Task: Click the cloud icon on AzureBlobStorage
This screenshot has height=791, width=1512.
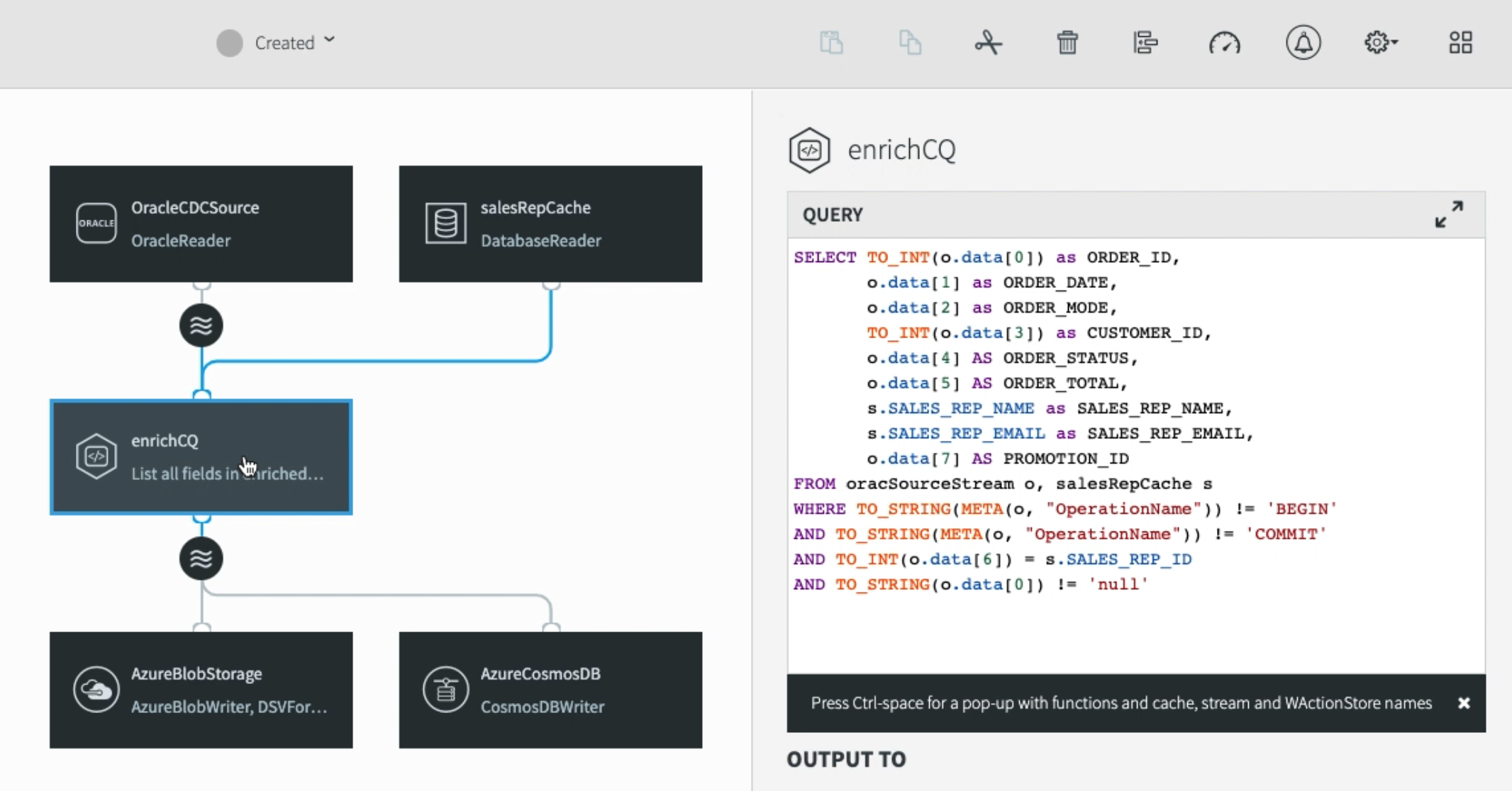Action: (x=96, y=689)
